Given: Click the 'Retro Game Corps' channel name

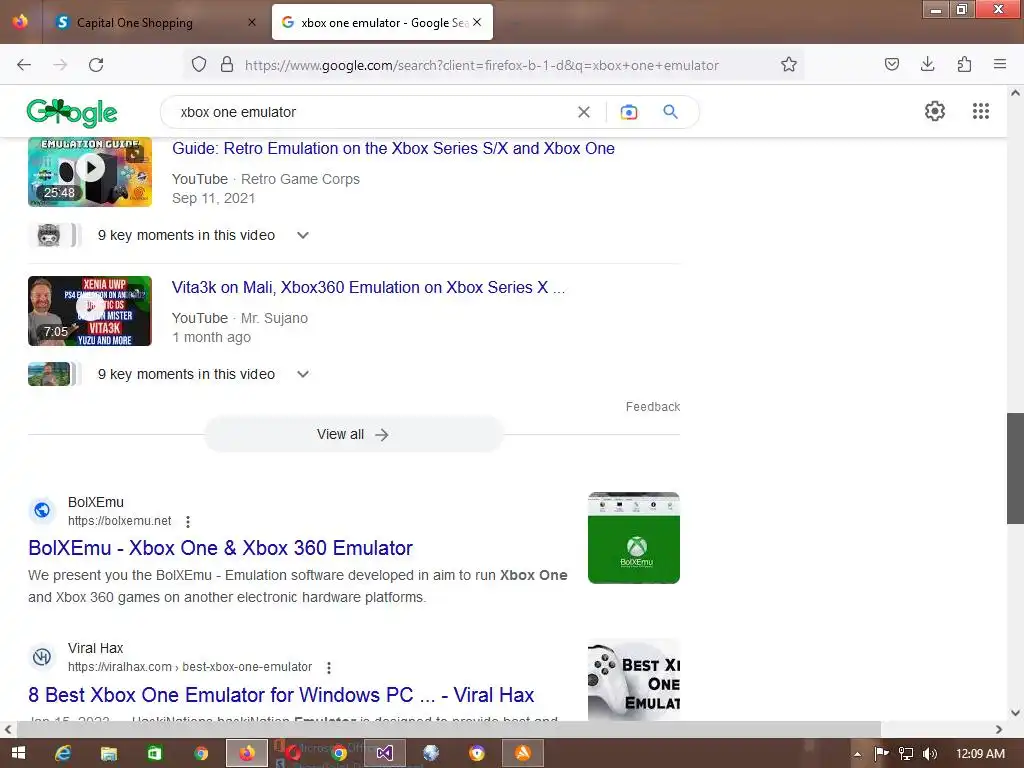Looking at the screenshot, I should click(x=300, y=179).
